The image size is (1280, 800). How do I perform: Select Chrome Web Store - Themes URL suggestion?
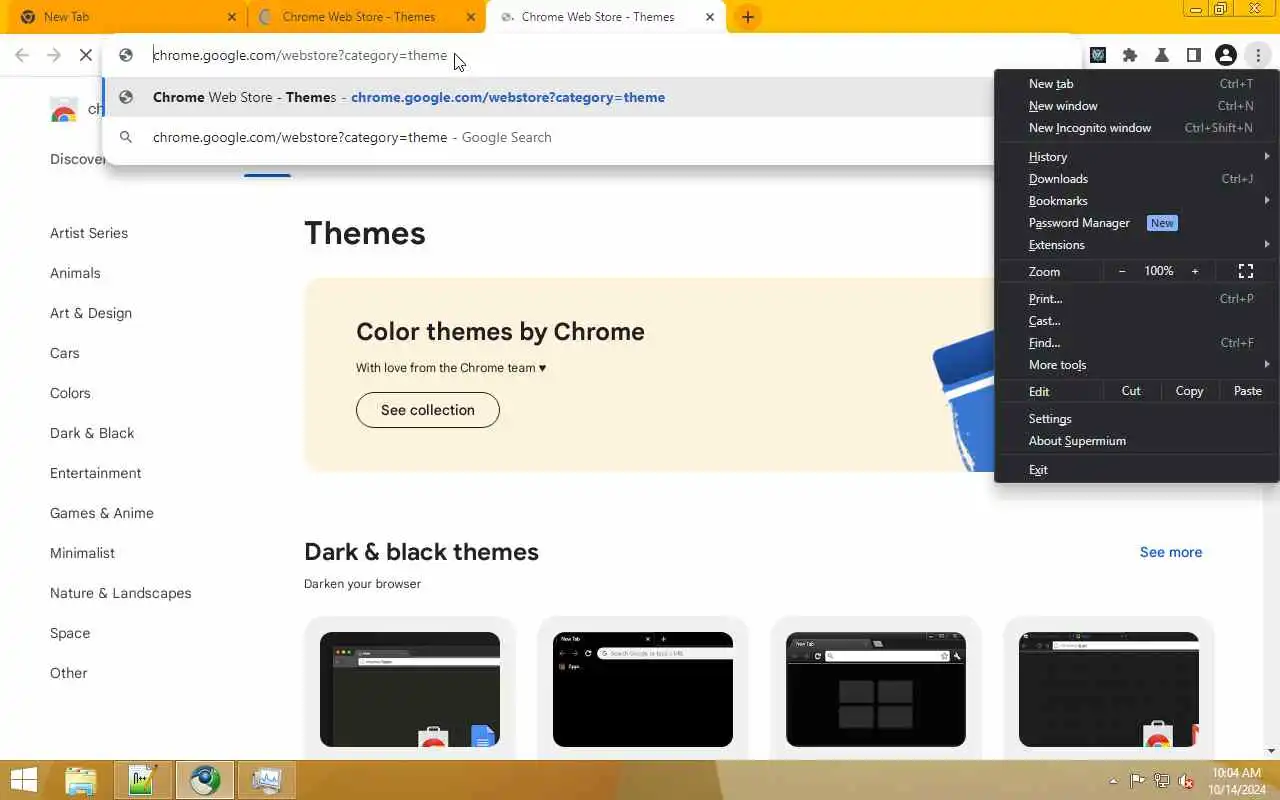[x=548, y=97]
